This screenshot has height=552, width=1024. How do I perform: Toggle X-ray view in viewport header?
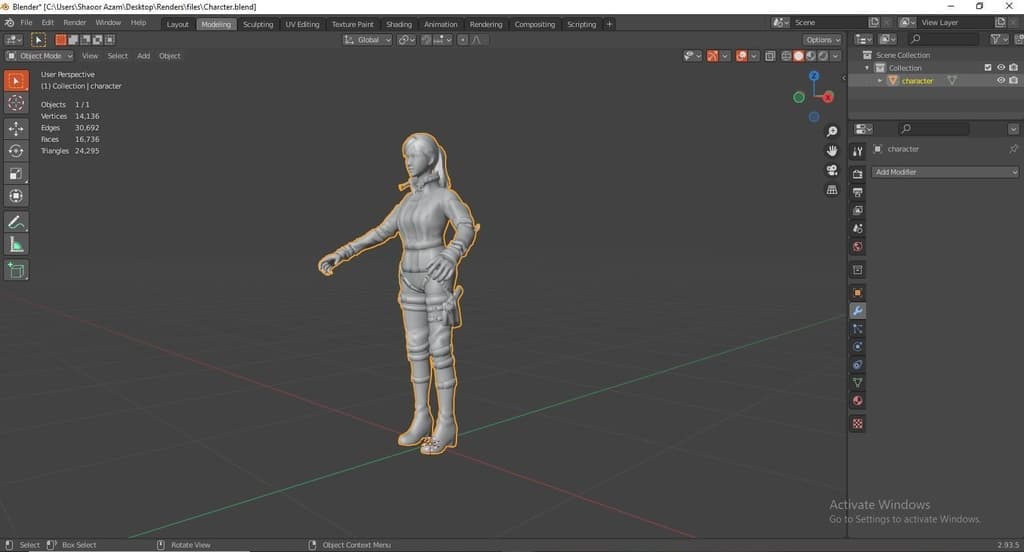771,56
